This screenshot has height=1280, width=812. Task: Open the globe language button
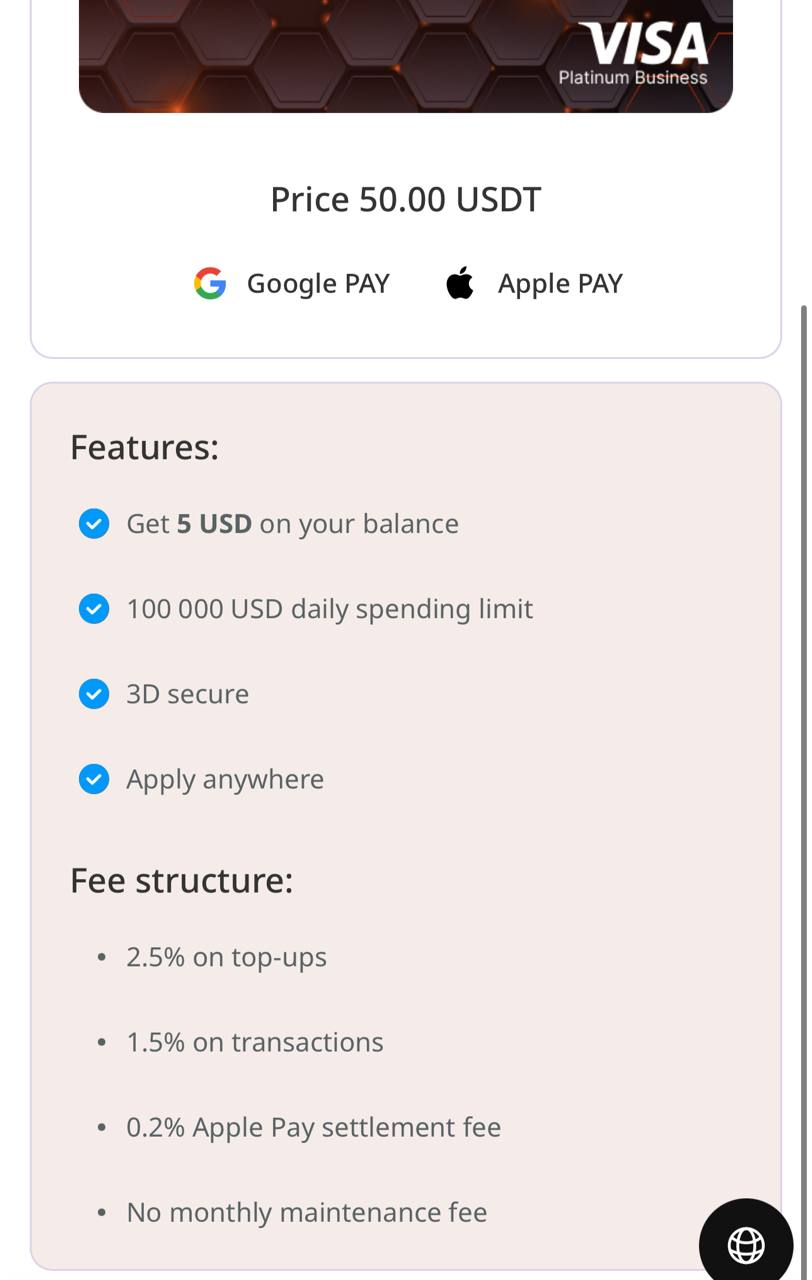click(x=746, y=1244)
